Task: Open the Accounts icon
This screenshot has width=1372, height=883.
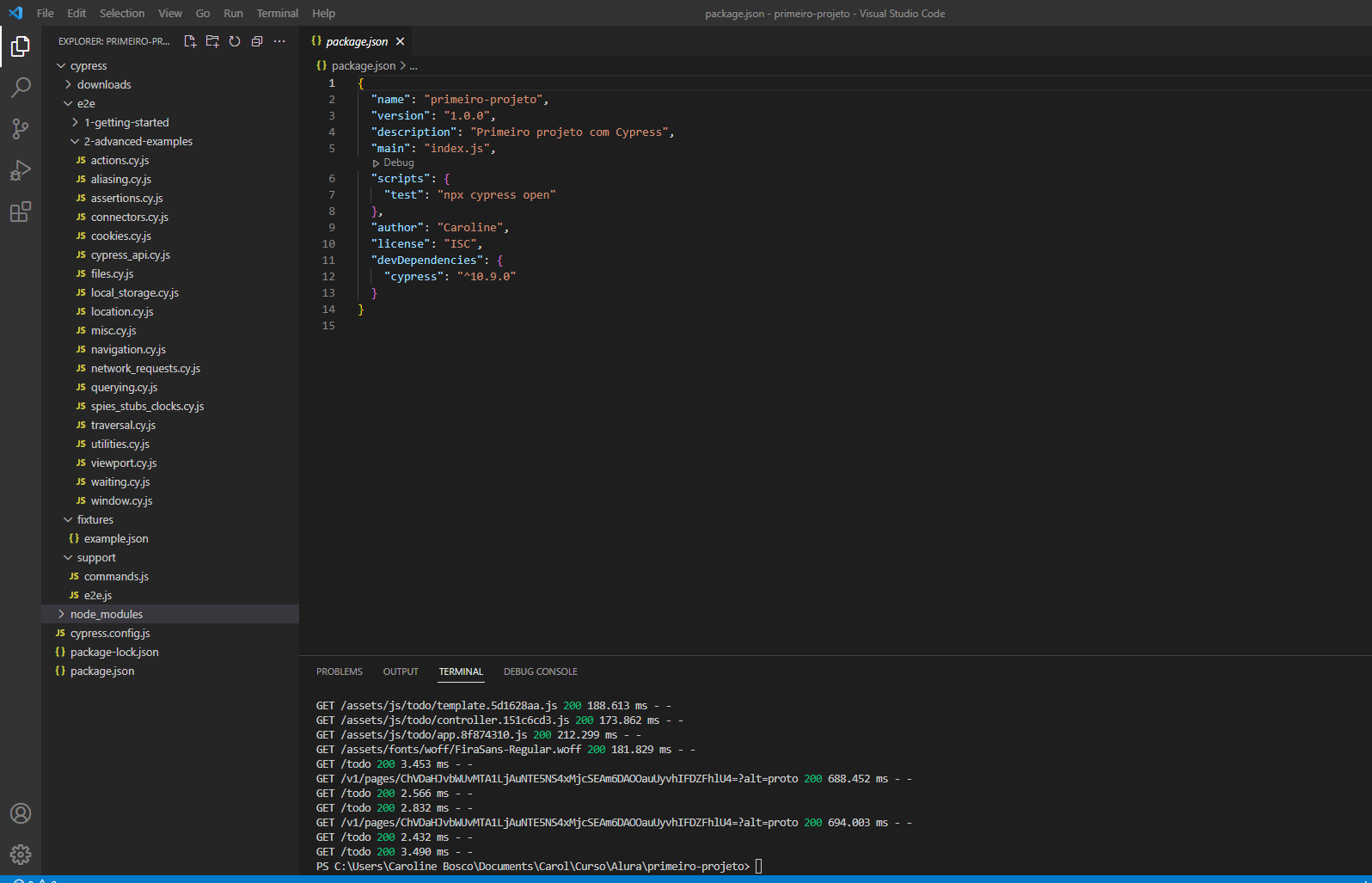Action: [x=21, y=813]
